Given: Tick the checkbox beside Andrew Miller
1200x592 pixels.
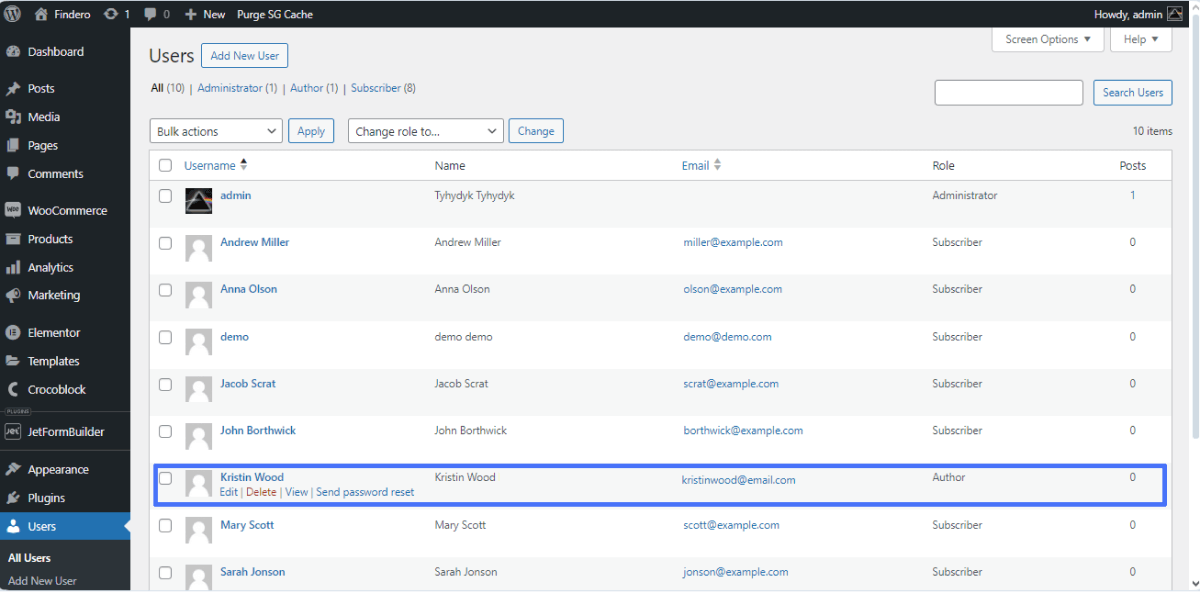Looking at the screenshot, I should 165,243.
